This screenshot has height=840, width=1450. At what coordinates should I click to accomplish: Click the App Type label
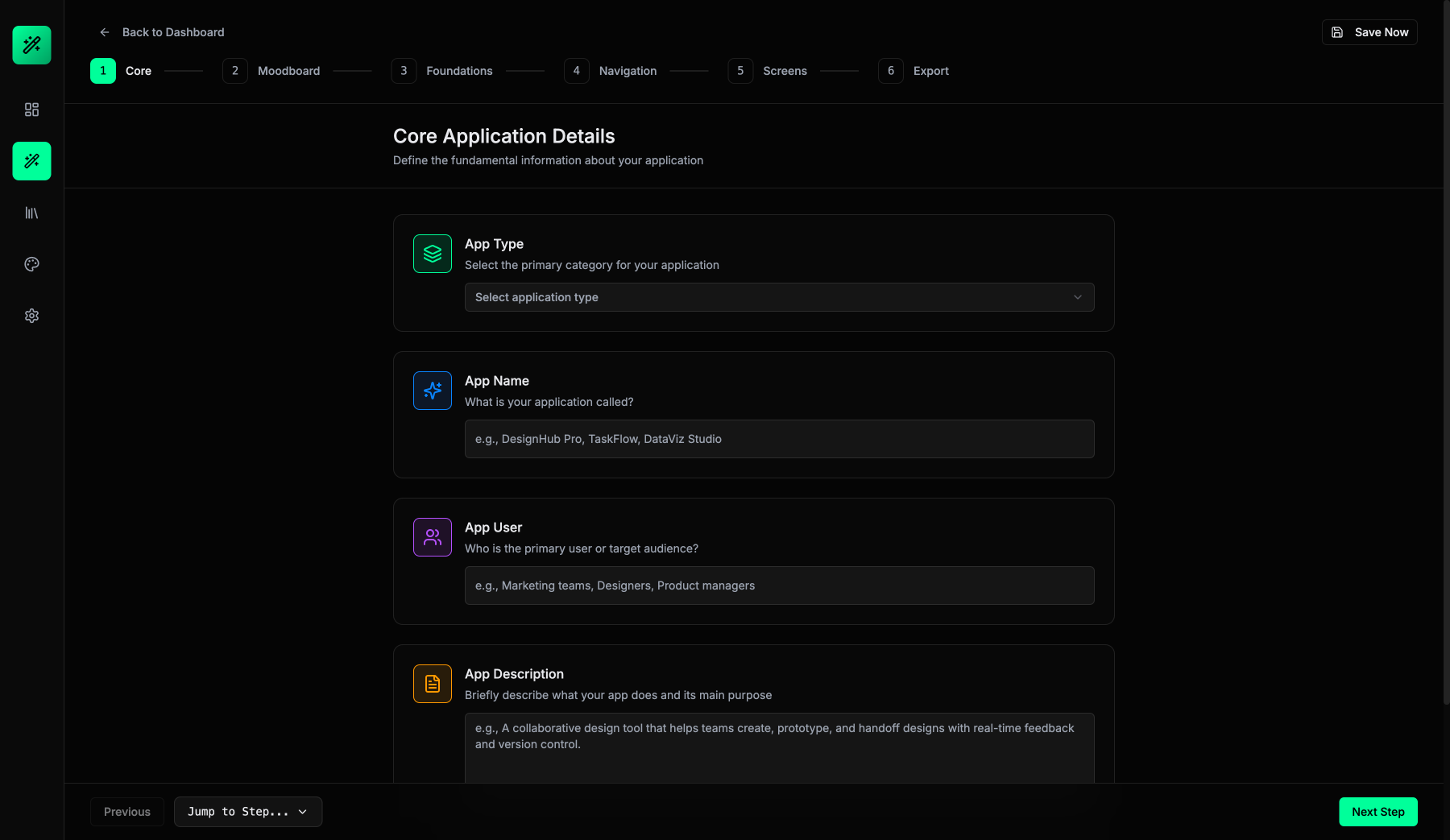[x=494, y=244]
